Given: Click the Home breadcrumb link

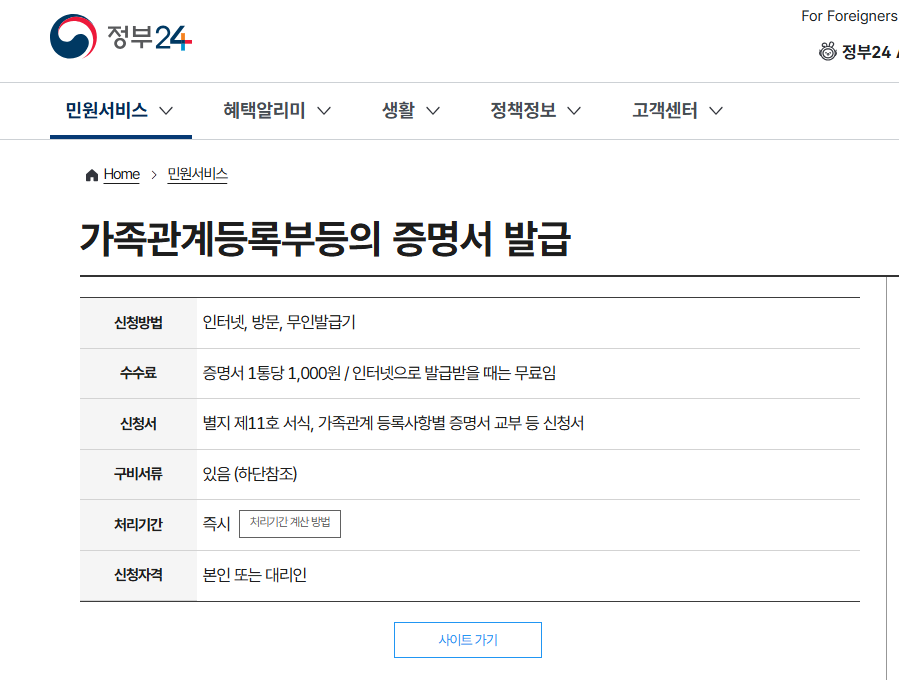Looking at the screenshot, I should tap(122, 173).
